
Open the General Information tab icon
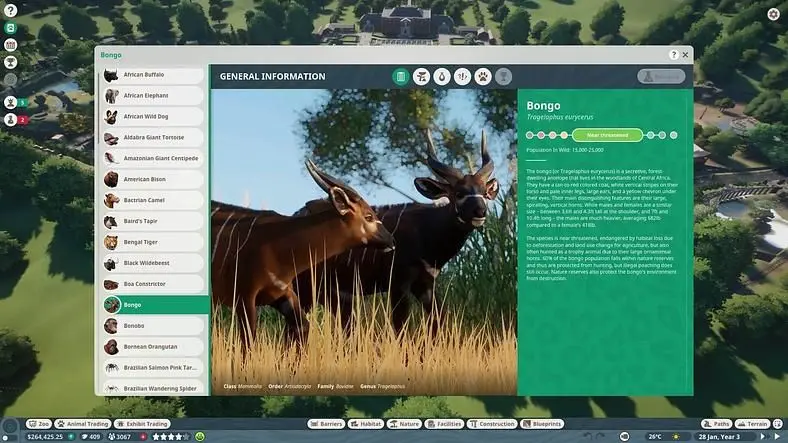pyautogui.click(x=401, y=76)
